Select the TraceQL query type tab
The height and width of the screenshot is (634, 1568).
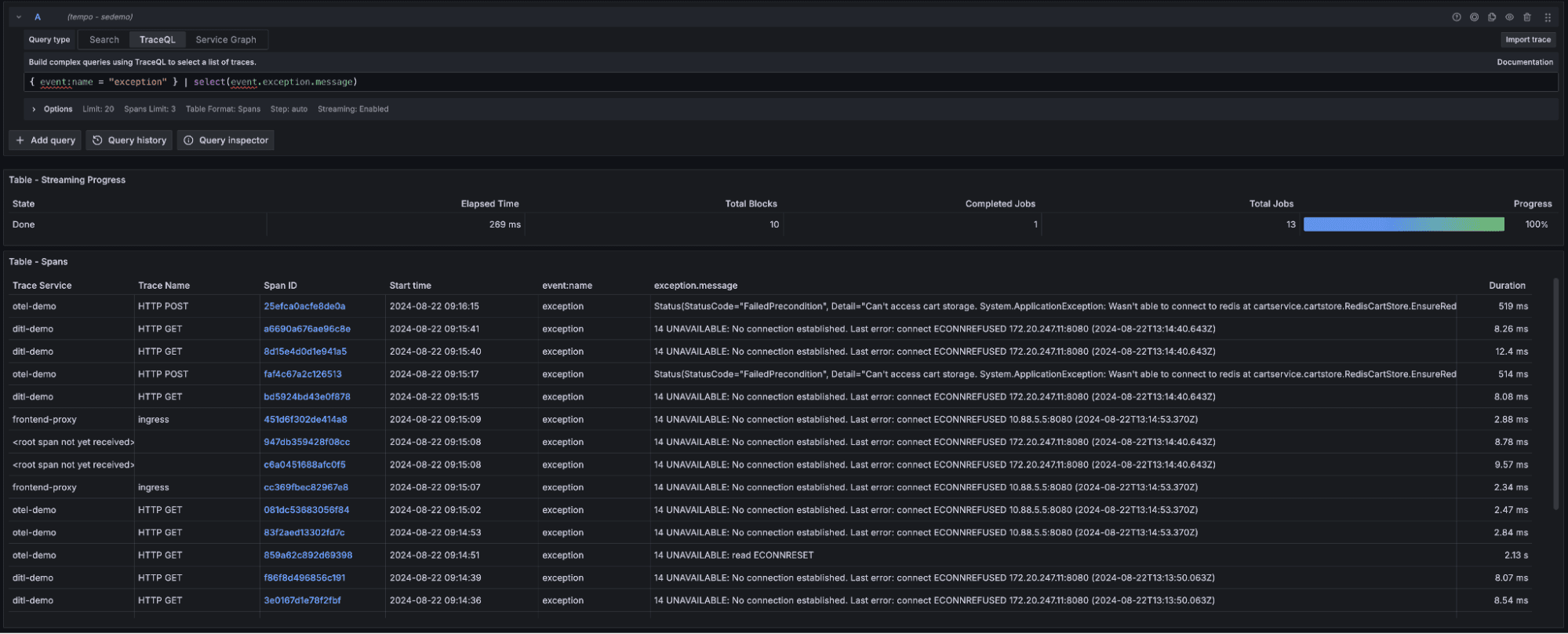coord(158,40)
